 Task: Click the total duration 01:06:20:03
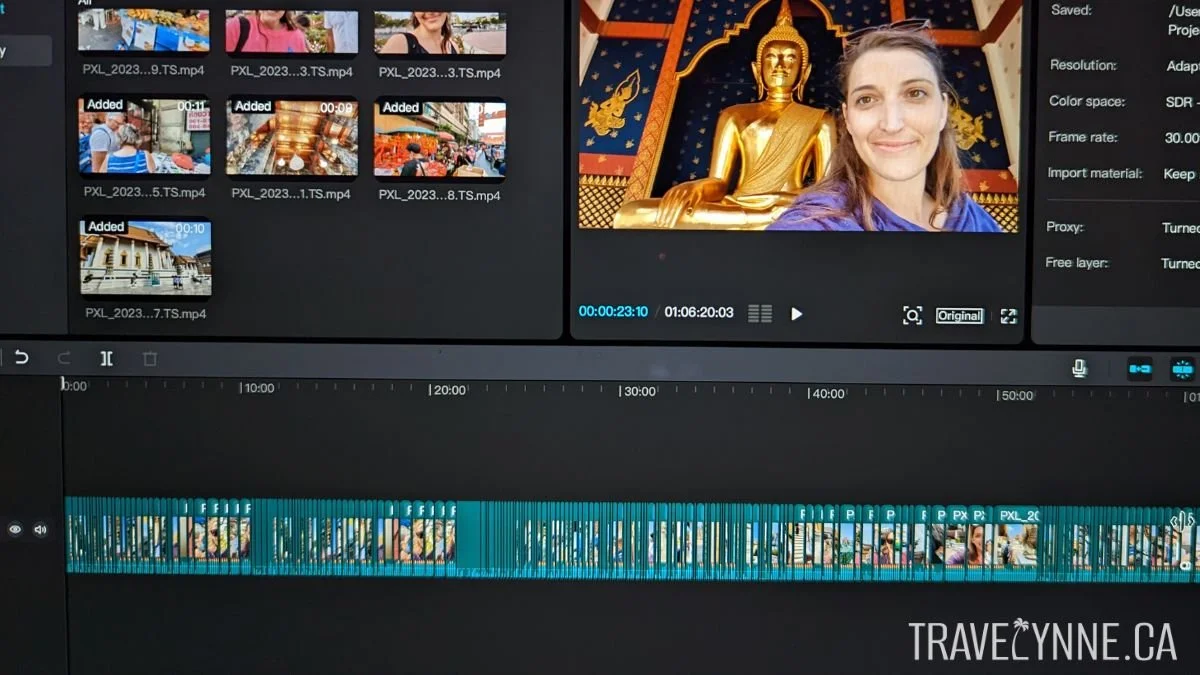click(x=699, y=313)
